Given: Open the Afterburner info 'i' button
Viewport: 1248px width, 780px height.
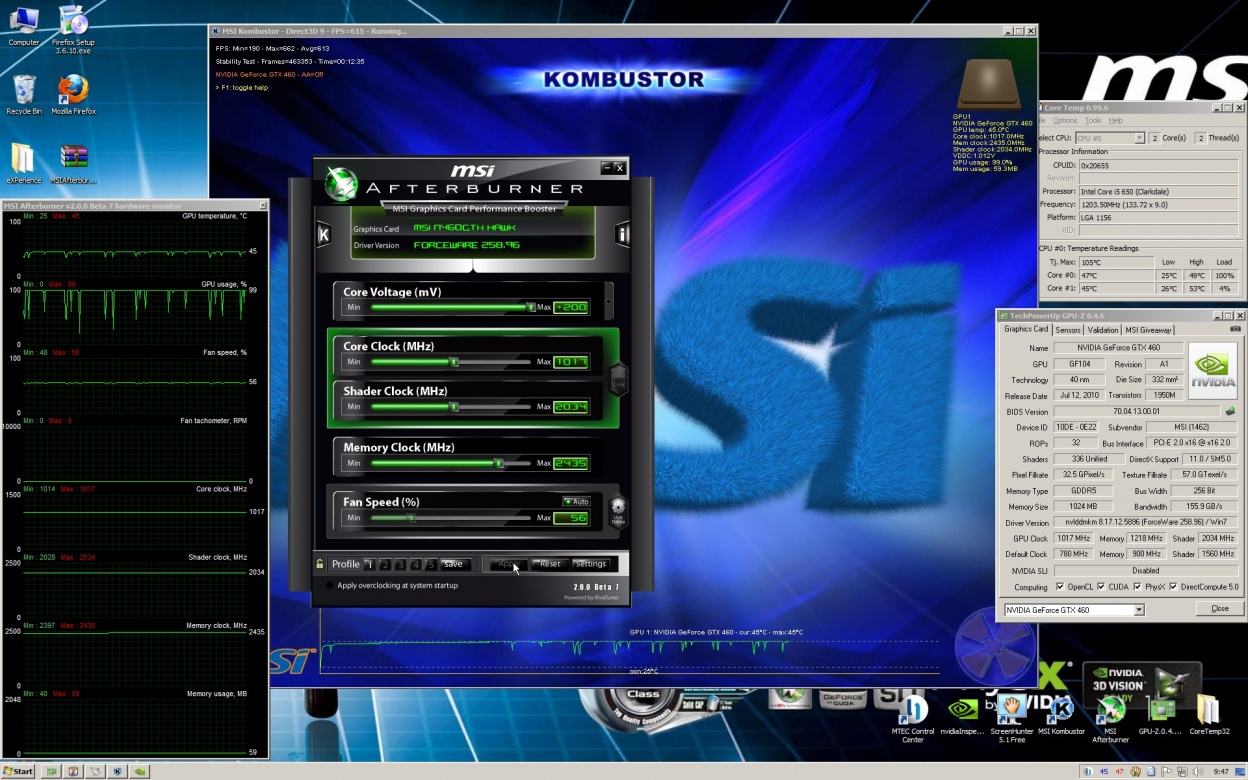Looking at the screenshot, I should (622, 235).
